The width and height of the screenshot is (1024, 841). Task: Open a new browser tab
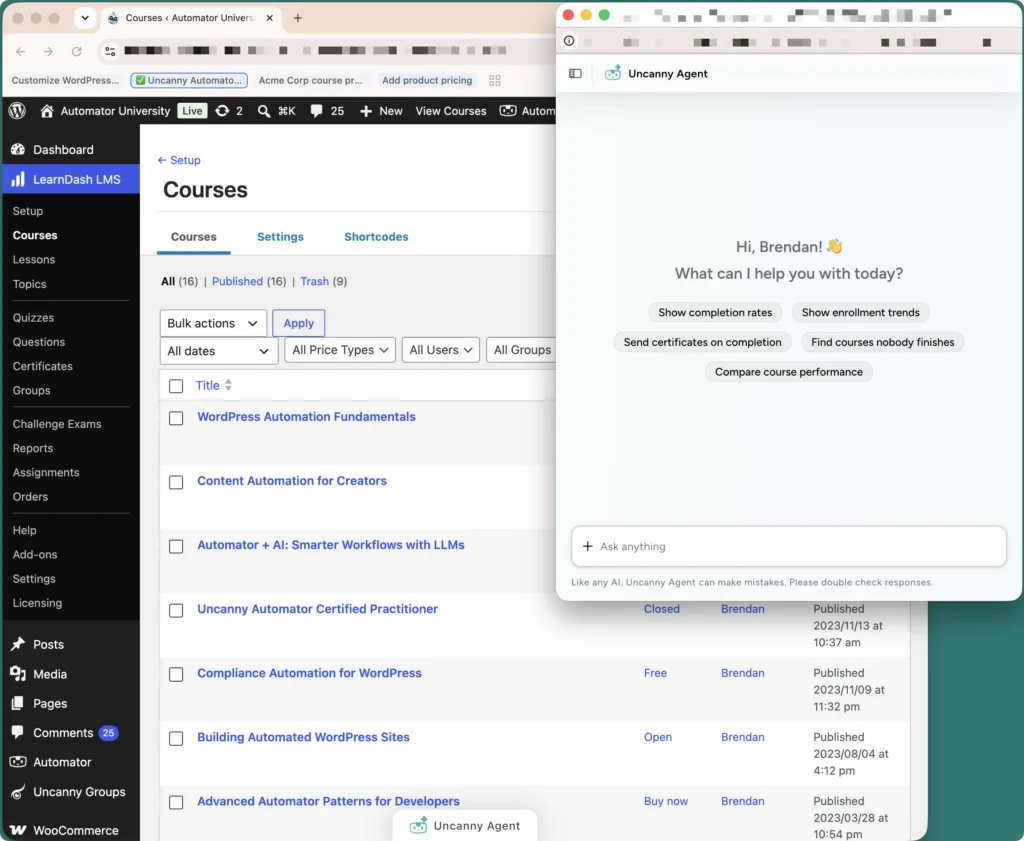tap(298, 18)
